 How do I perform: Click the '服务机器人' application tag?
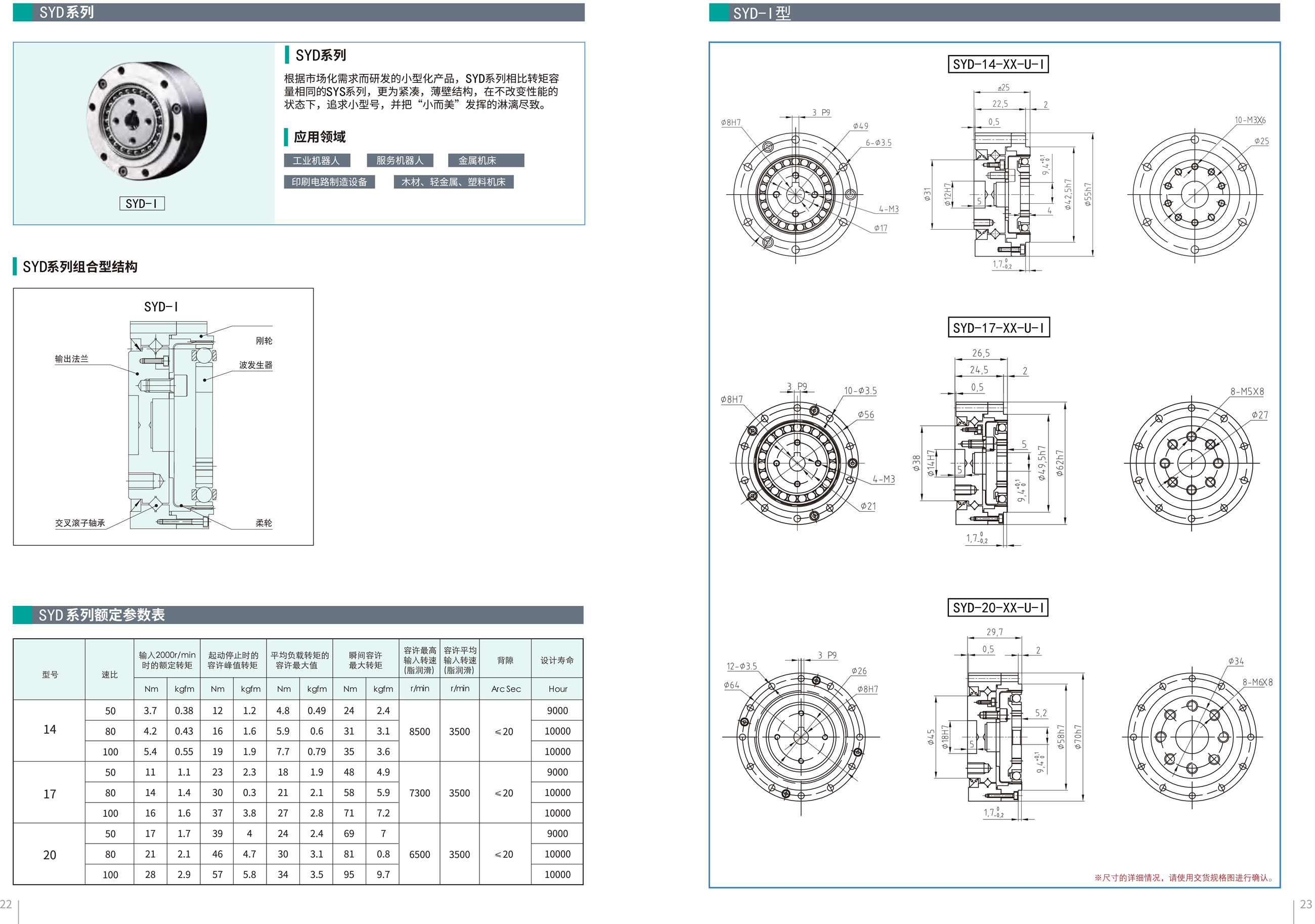click(400, 160)
